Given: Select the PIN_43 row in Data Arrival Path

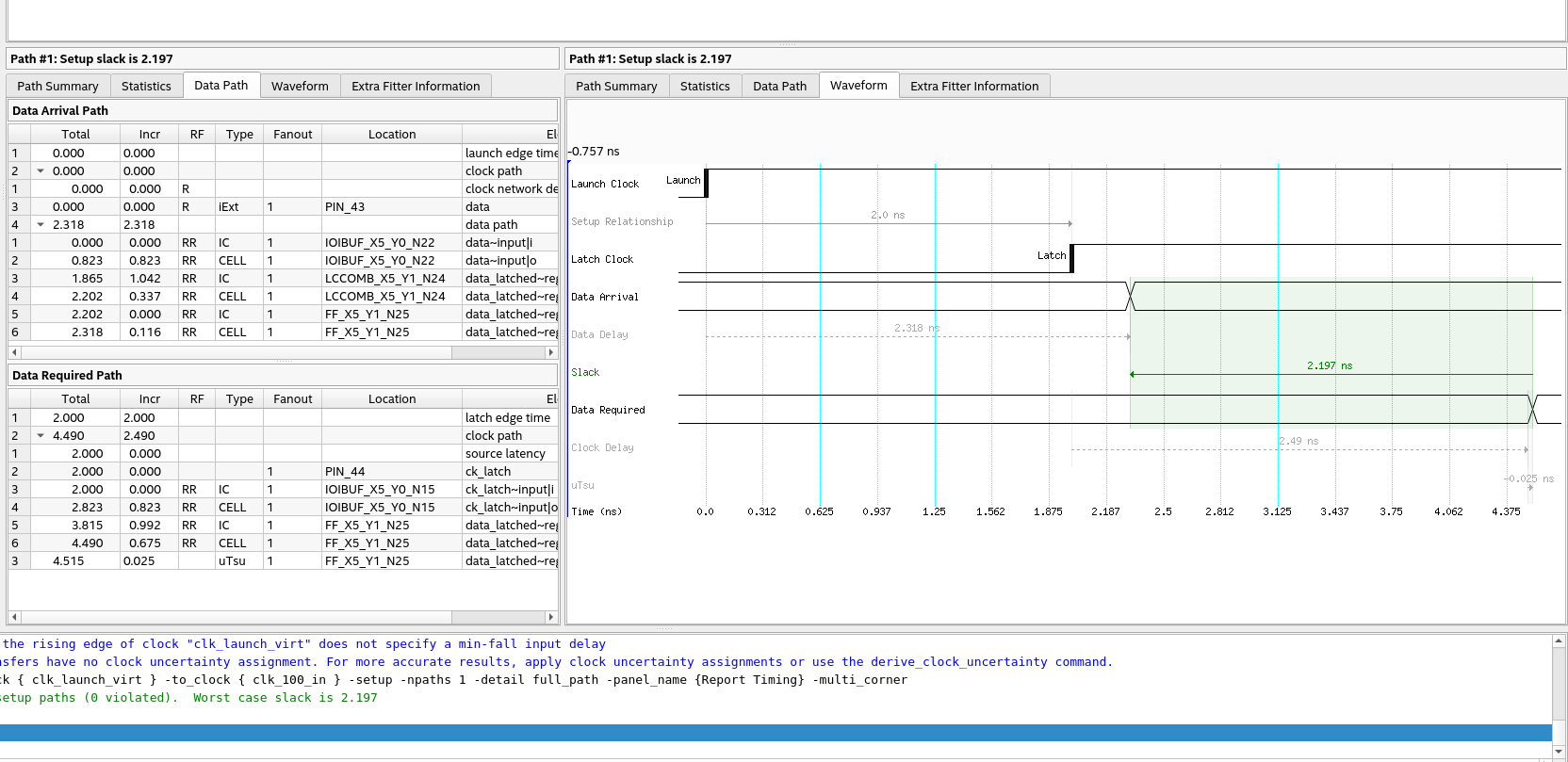Looking at the screenshot, I should [x=345, y=207].
